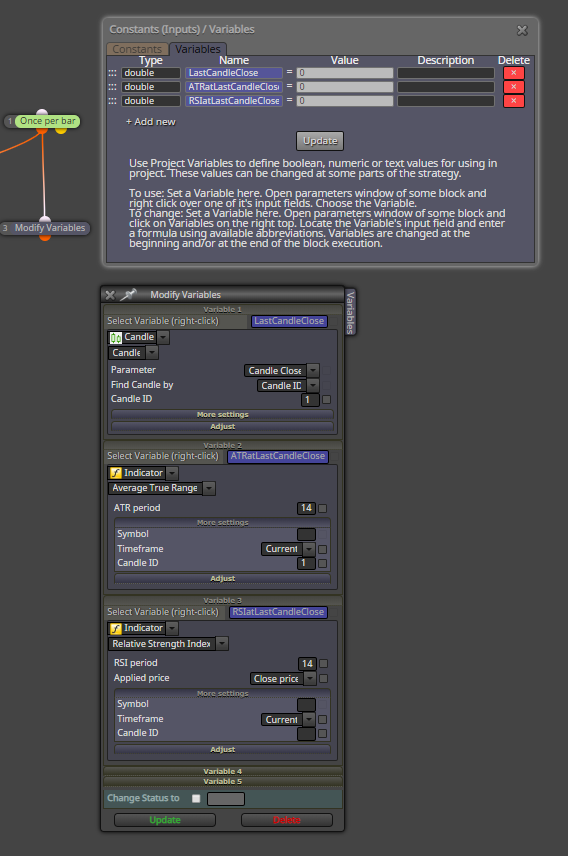Click Adjust button in Variable 1

click(x=223, y=426)
